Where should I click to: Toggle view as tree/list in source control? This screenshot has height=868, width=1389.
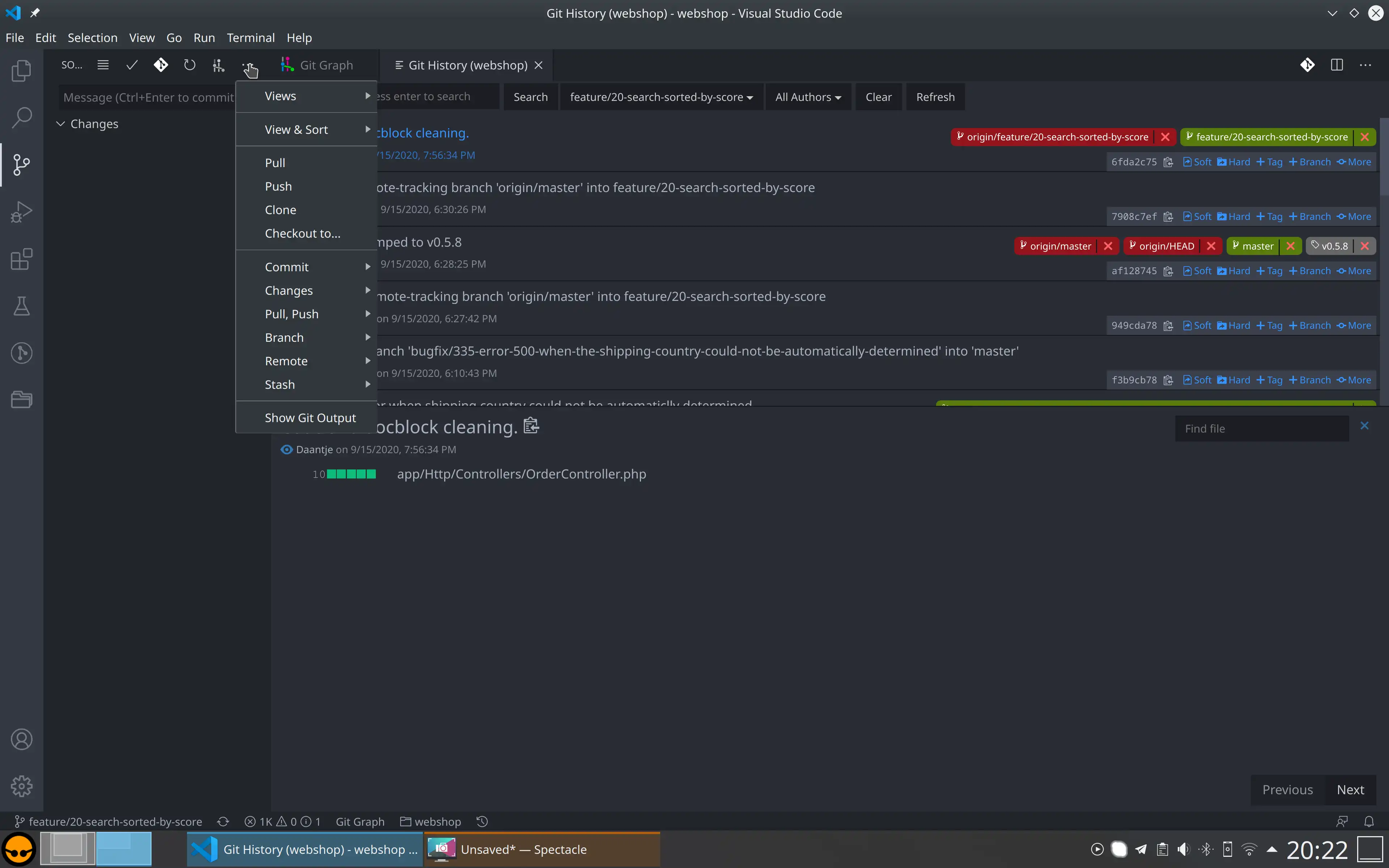click(x=103, y=65)
